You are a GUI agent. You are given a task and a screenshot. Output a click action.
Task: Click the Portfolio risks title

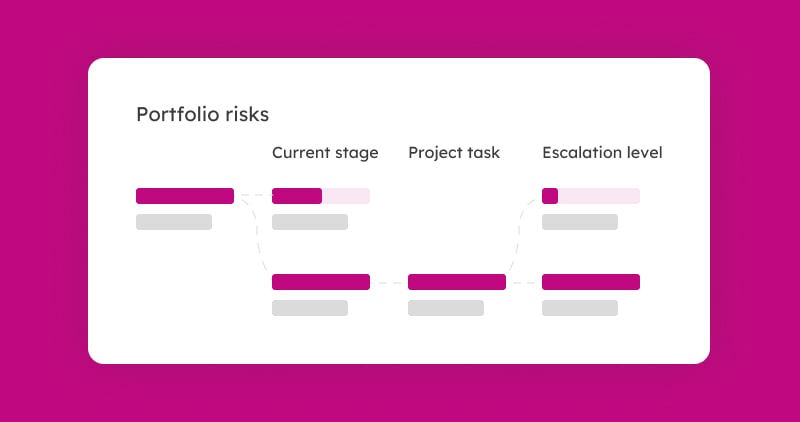click(202, 114)
